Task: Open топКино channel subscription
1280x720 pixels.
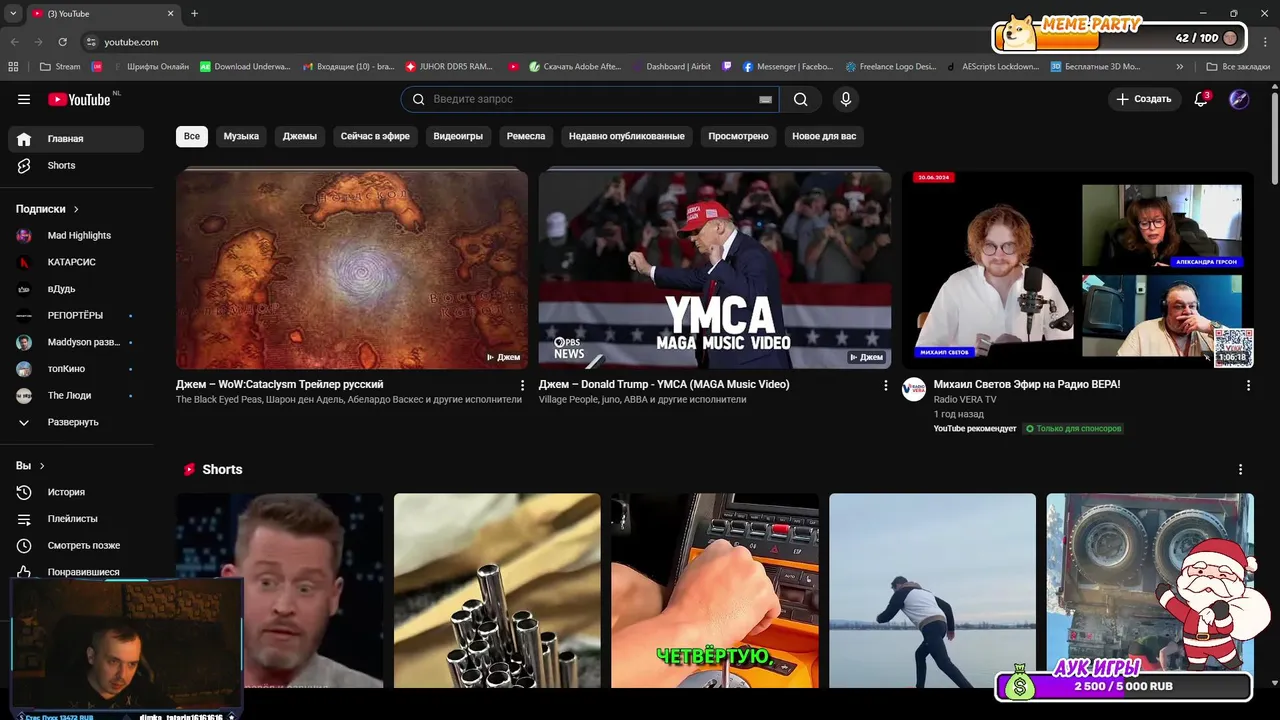Action: pos(76,369)
